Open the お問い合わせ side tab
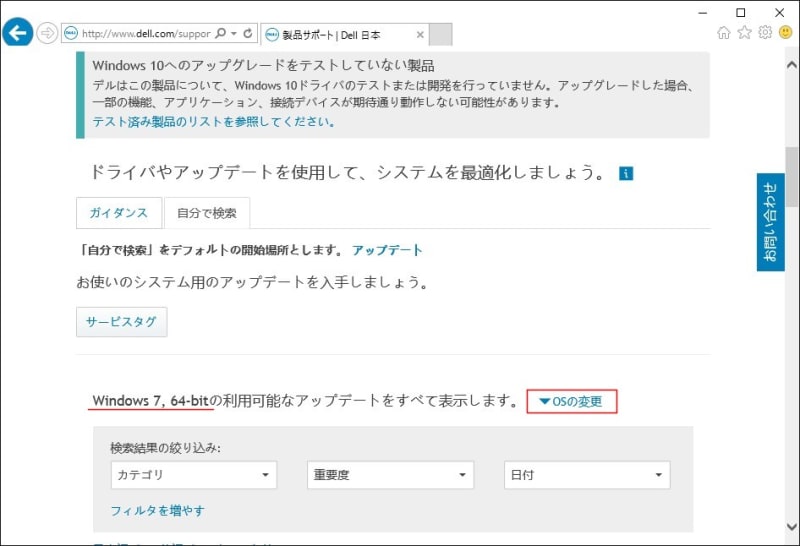This screenshot has width=800, height=546. click(770, 222)
